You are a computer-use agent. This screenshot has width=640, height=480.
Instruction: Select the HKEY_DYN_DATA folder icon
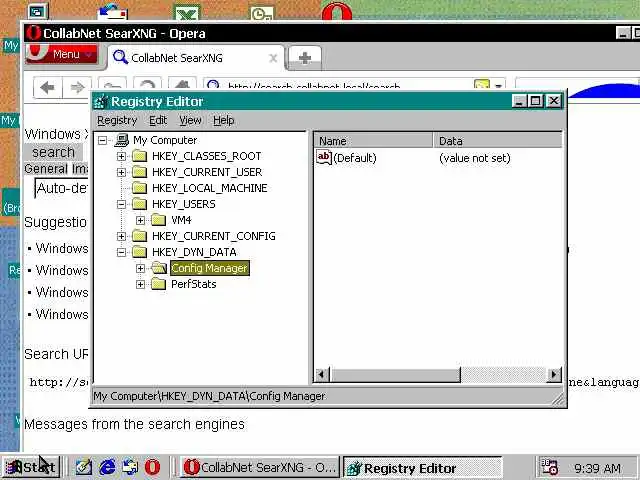tap(139, 252)
